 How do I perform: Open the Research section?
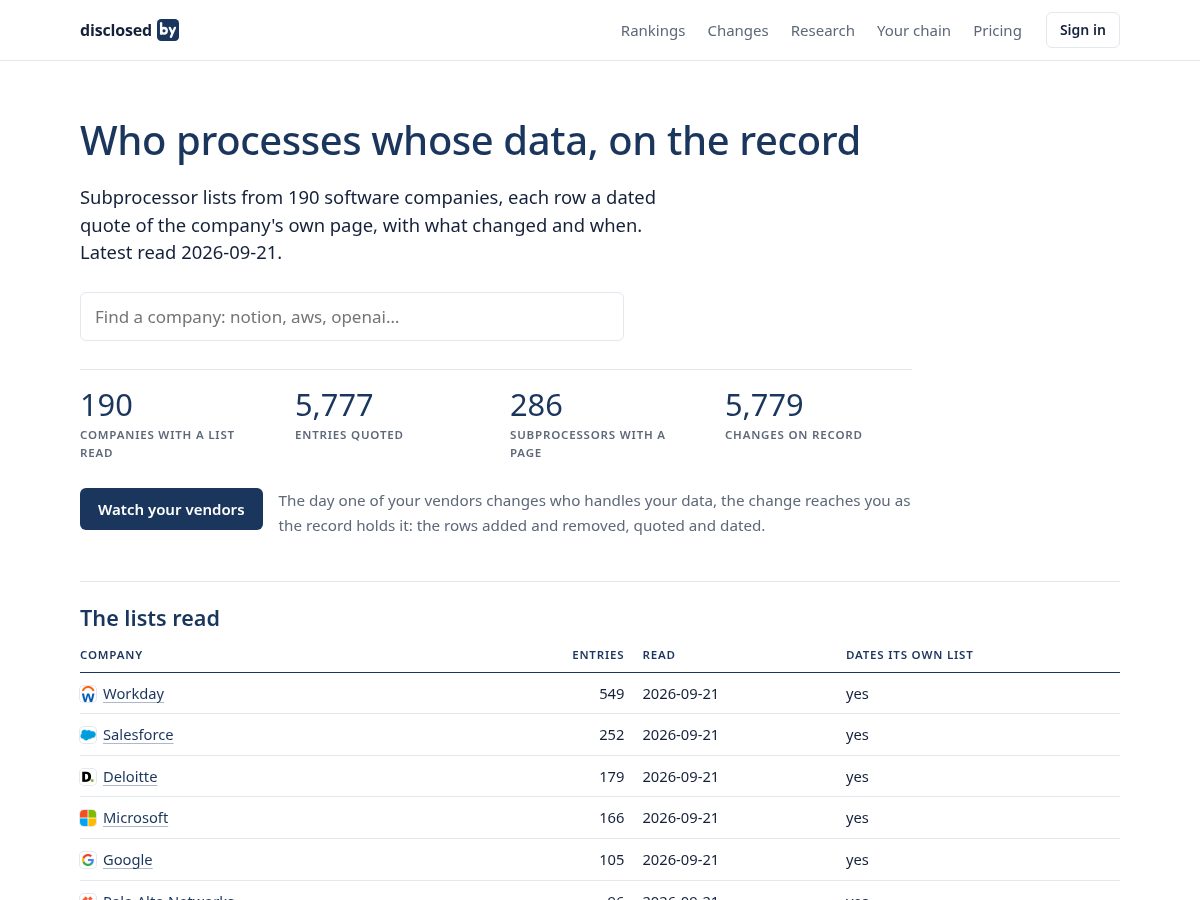(823, 30)
